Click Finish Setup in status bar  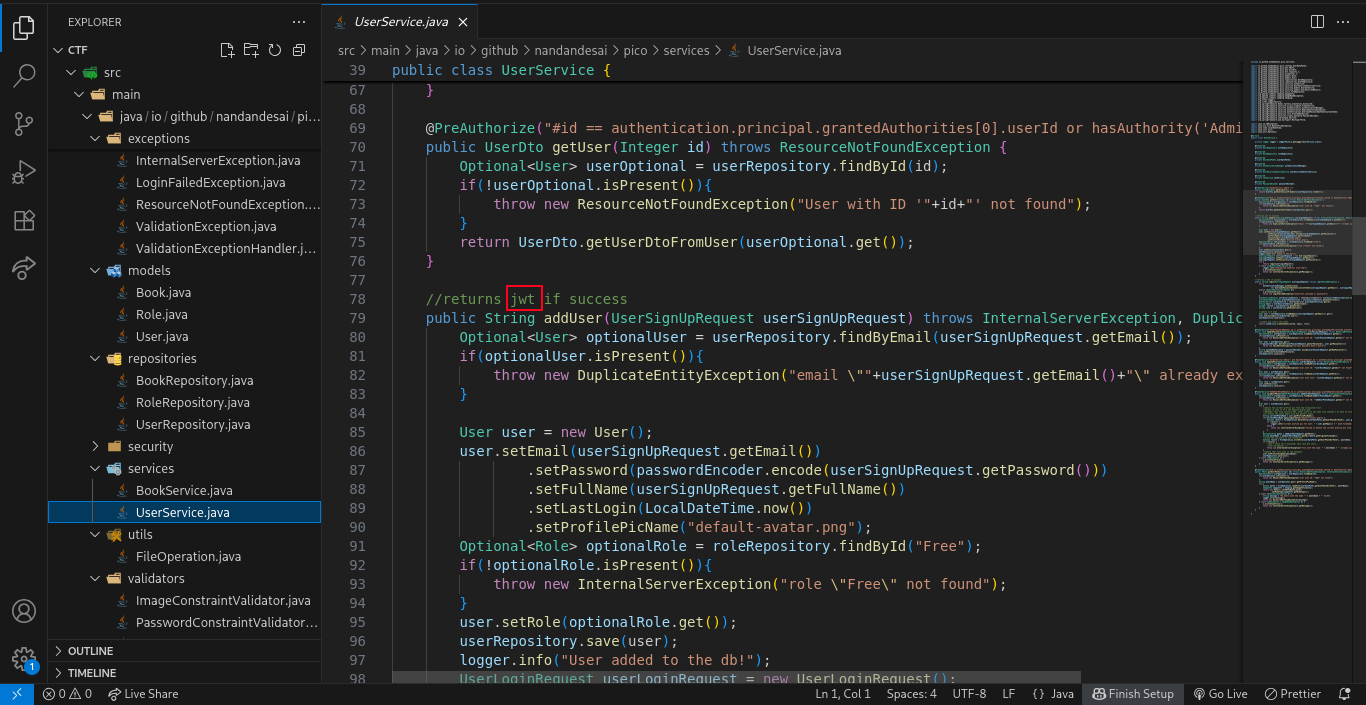(1132, 694)
